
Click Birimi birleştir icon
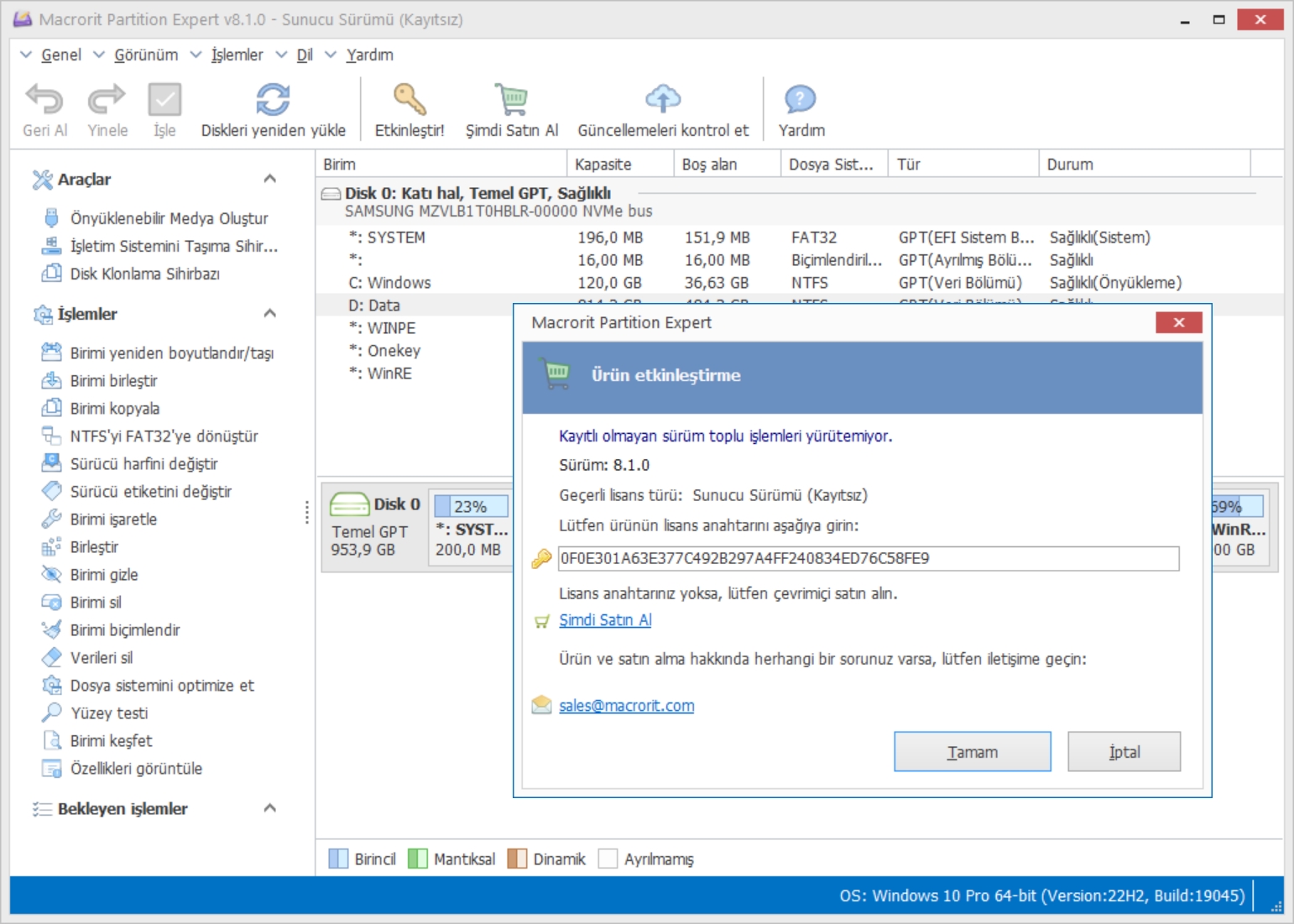tap(51, 379)
